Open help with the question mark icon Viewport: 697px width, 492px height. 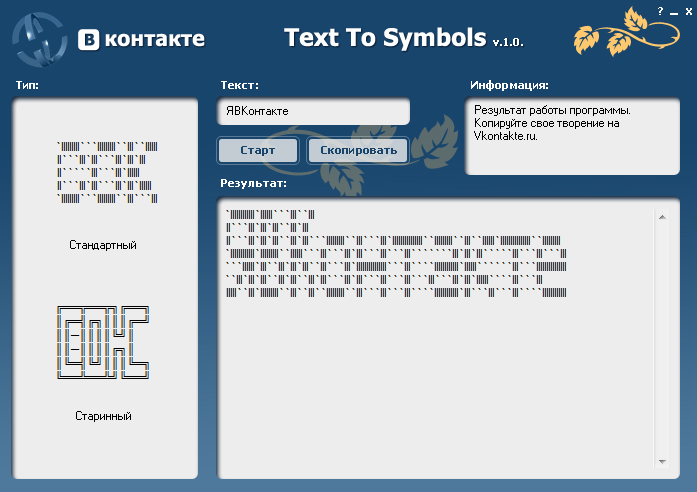tap(660, 11)
